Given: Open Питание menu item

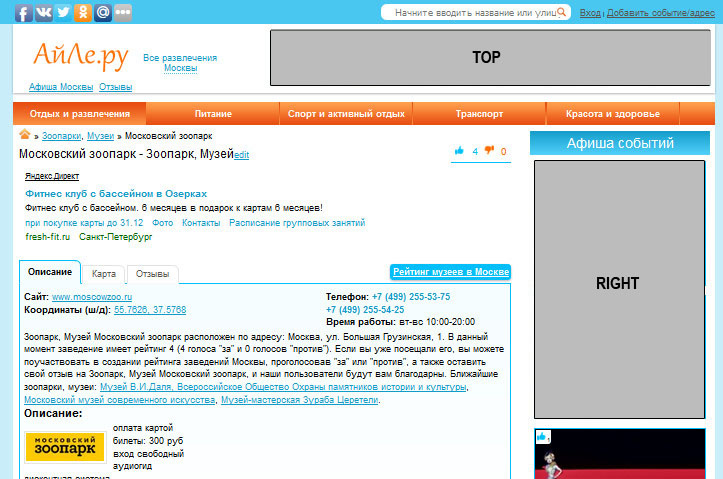Looking at the screenshot, I should click(x=213, y=114).
